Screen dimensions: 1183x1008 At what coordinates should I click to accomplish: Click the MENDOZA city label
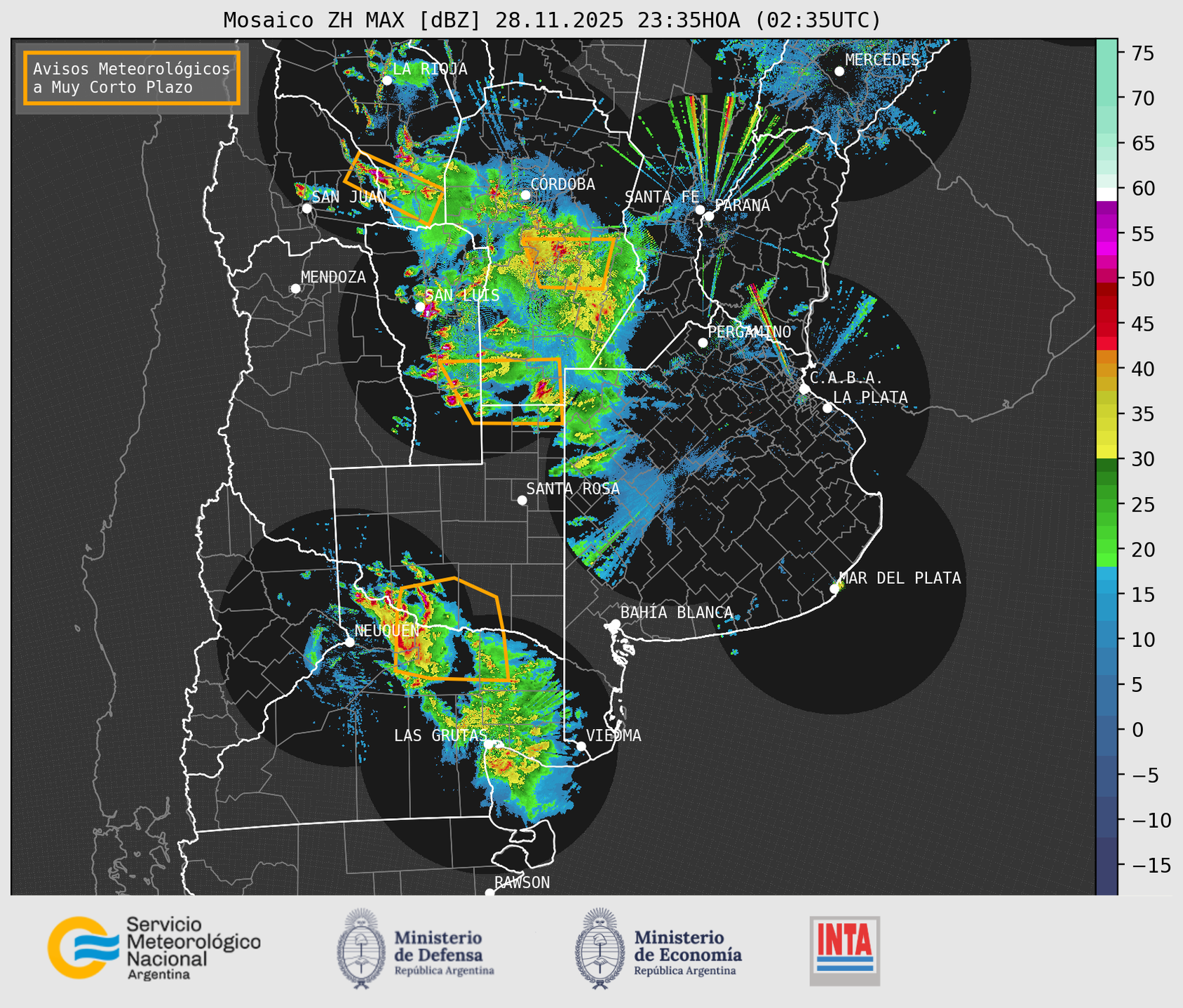tap(333, 278)
